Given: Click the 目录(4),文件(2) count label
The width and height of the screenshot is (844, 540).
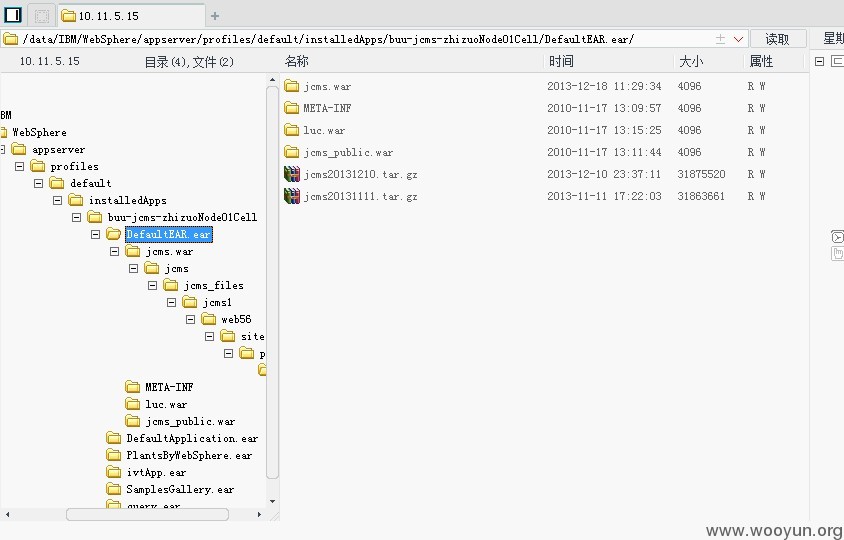Looking at the screenshot, I should point(189,62).
